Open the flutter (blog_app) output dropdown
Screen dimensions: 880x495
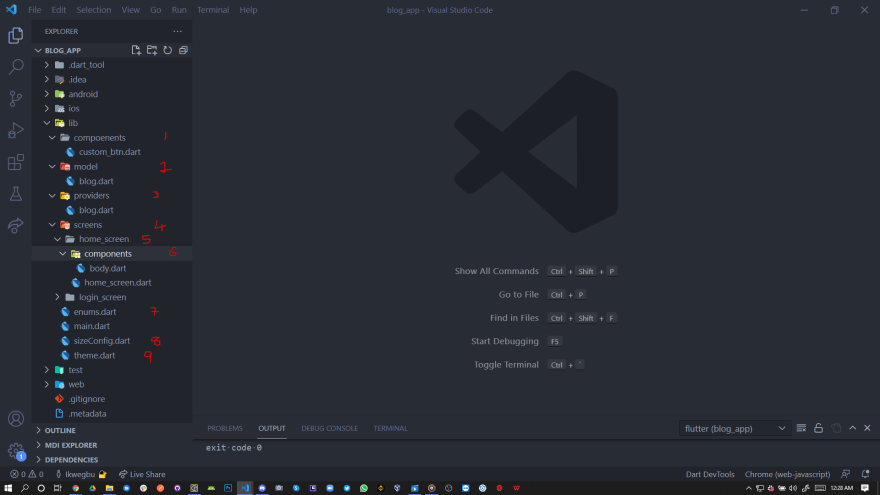click(735, 428)
